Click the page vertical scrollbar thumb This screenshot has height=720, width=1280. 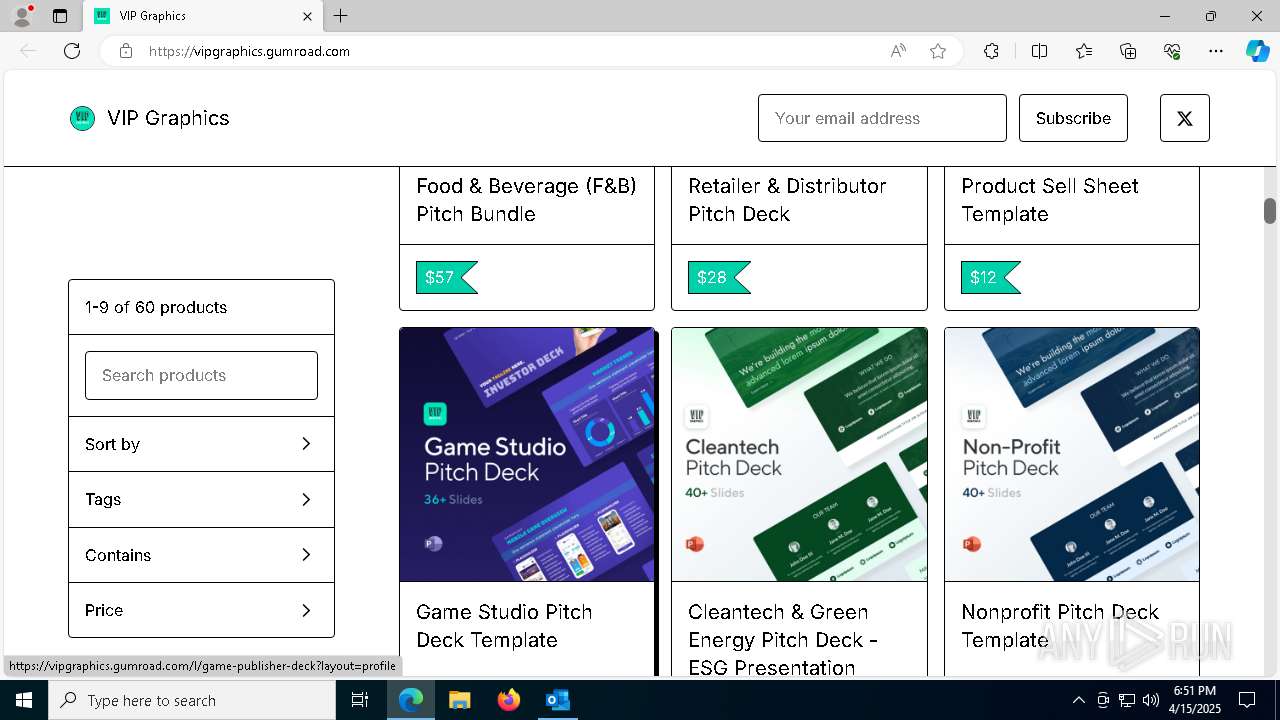pos(1270,211)
